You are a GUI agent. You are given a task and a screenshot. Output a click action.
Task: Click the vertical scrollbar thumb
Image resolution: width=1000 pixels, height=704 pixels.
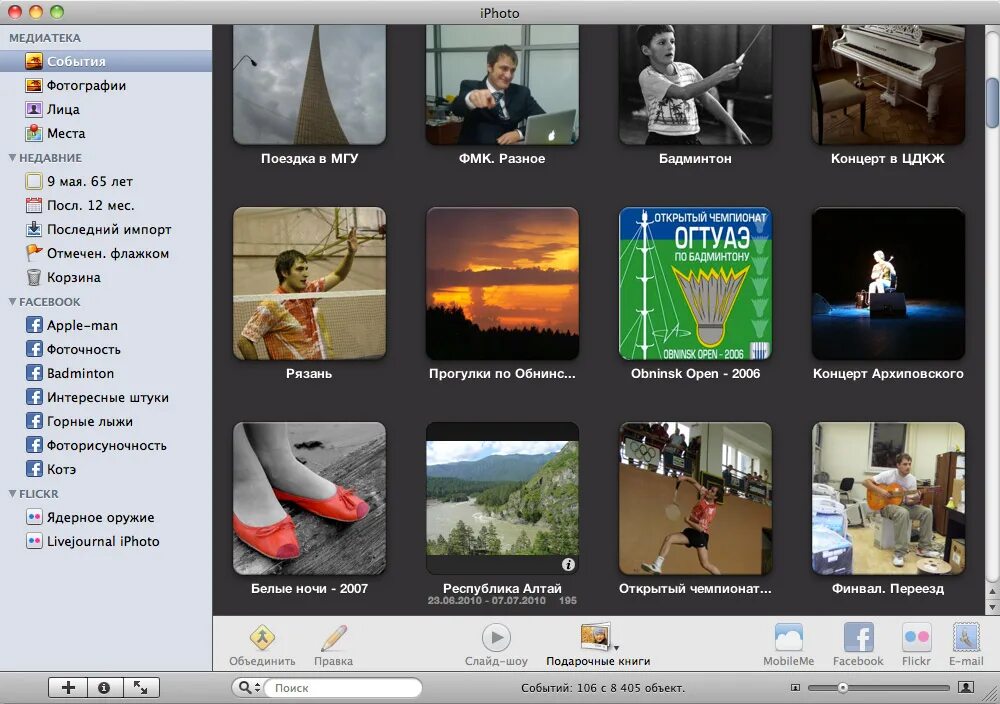click(992, 102)
